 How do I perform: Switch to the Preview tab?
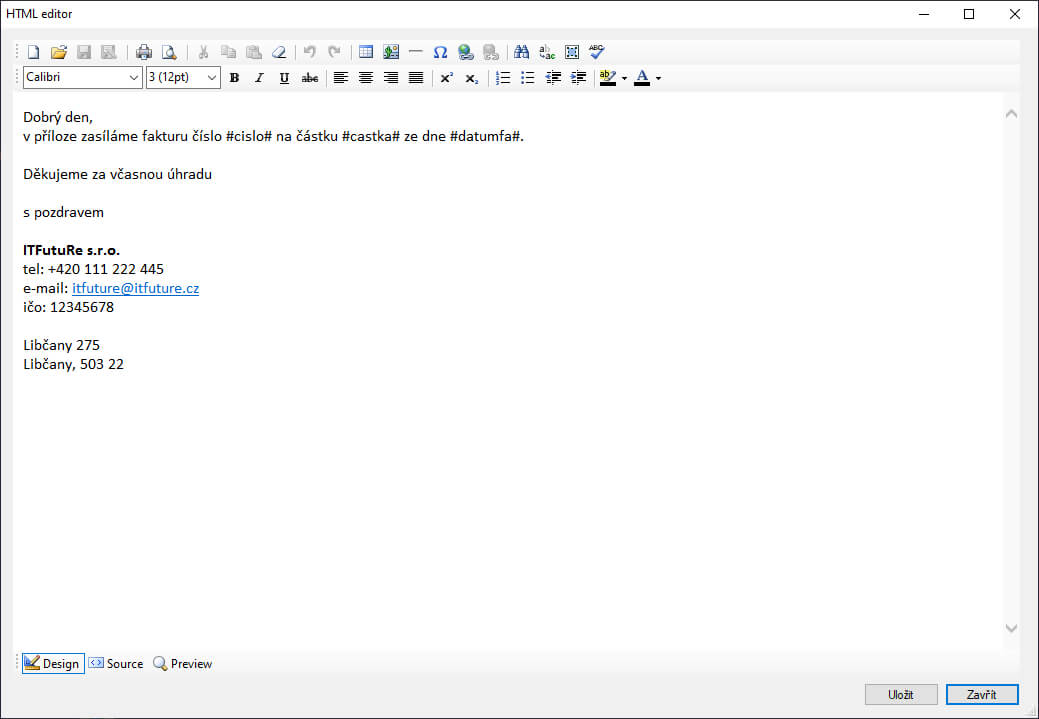183,664
